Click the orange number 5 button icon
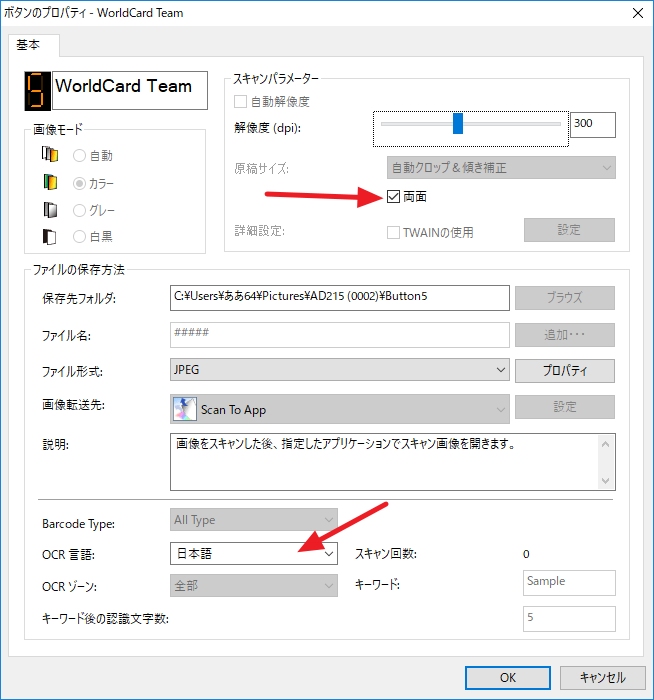 pos(35,90)
